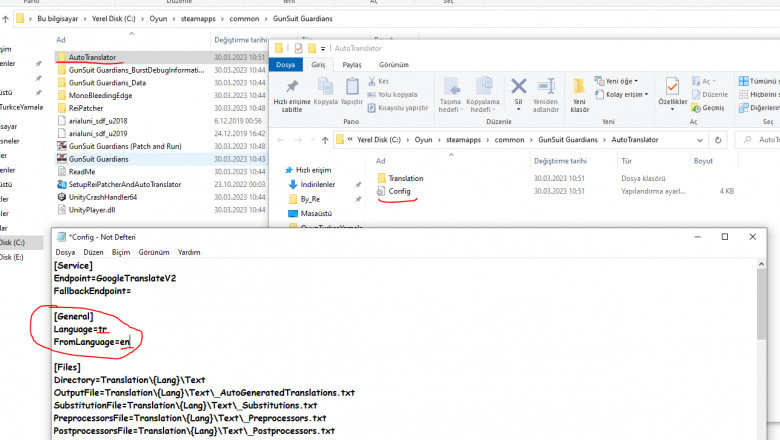Click the Yeniden adlandır rename icon

(x=545, y=88)
